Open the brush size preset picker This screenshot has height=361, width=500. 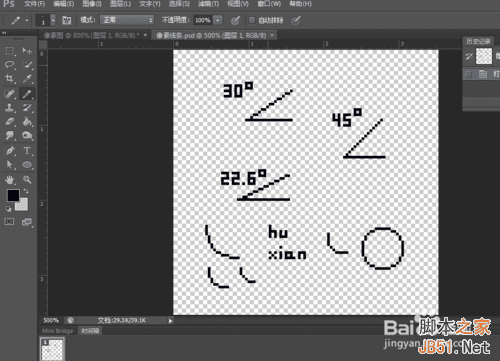(53, 20)
